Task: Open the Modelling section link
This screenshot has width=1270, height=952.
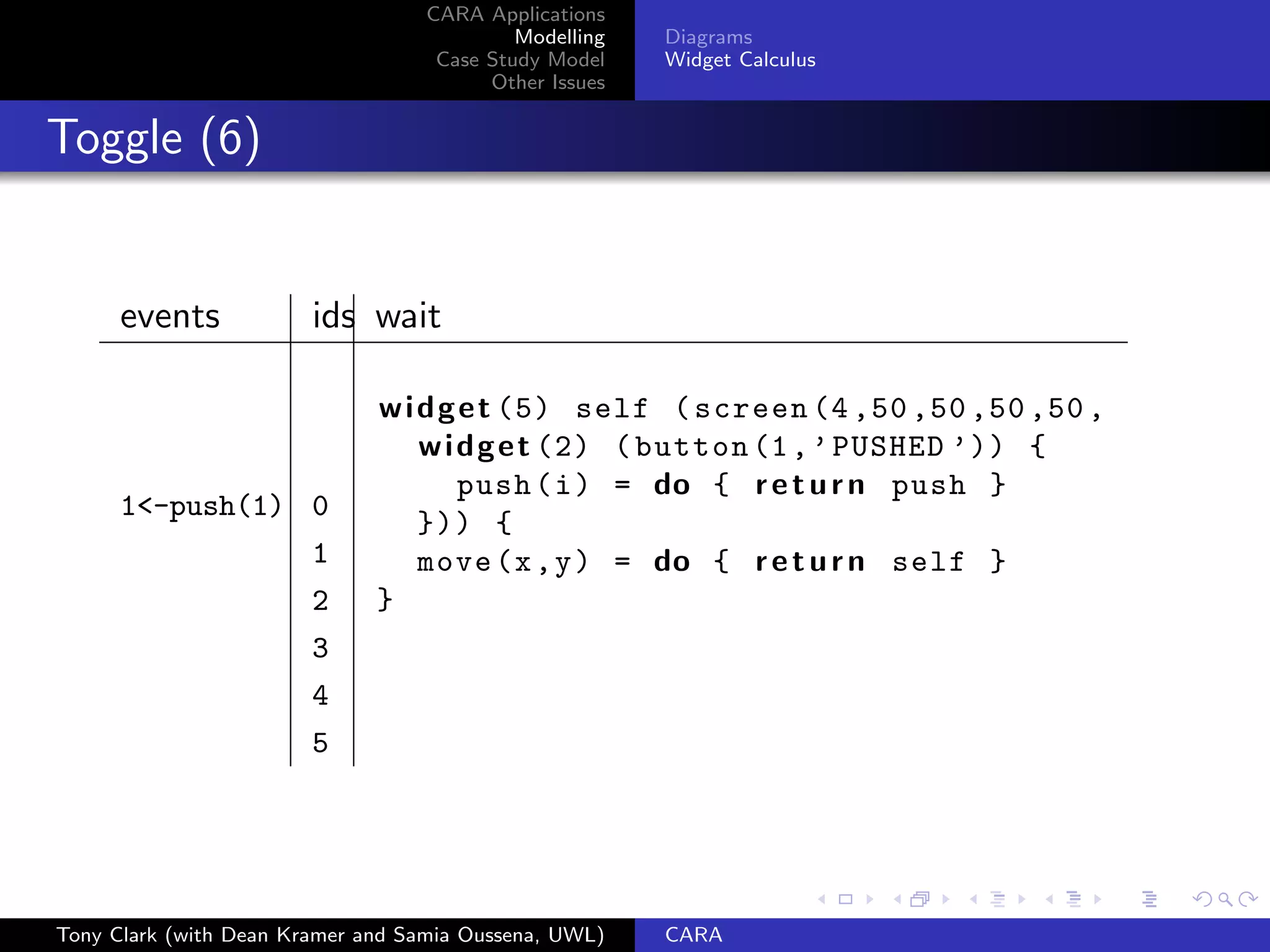Action: pyautogui.click(x=559, y=37)
